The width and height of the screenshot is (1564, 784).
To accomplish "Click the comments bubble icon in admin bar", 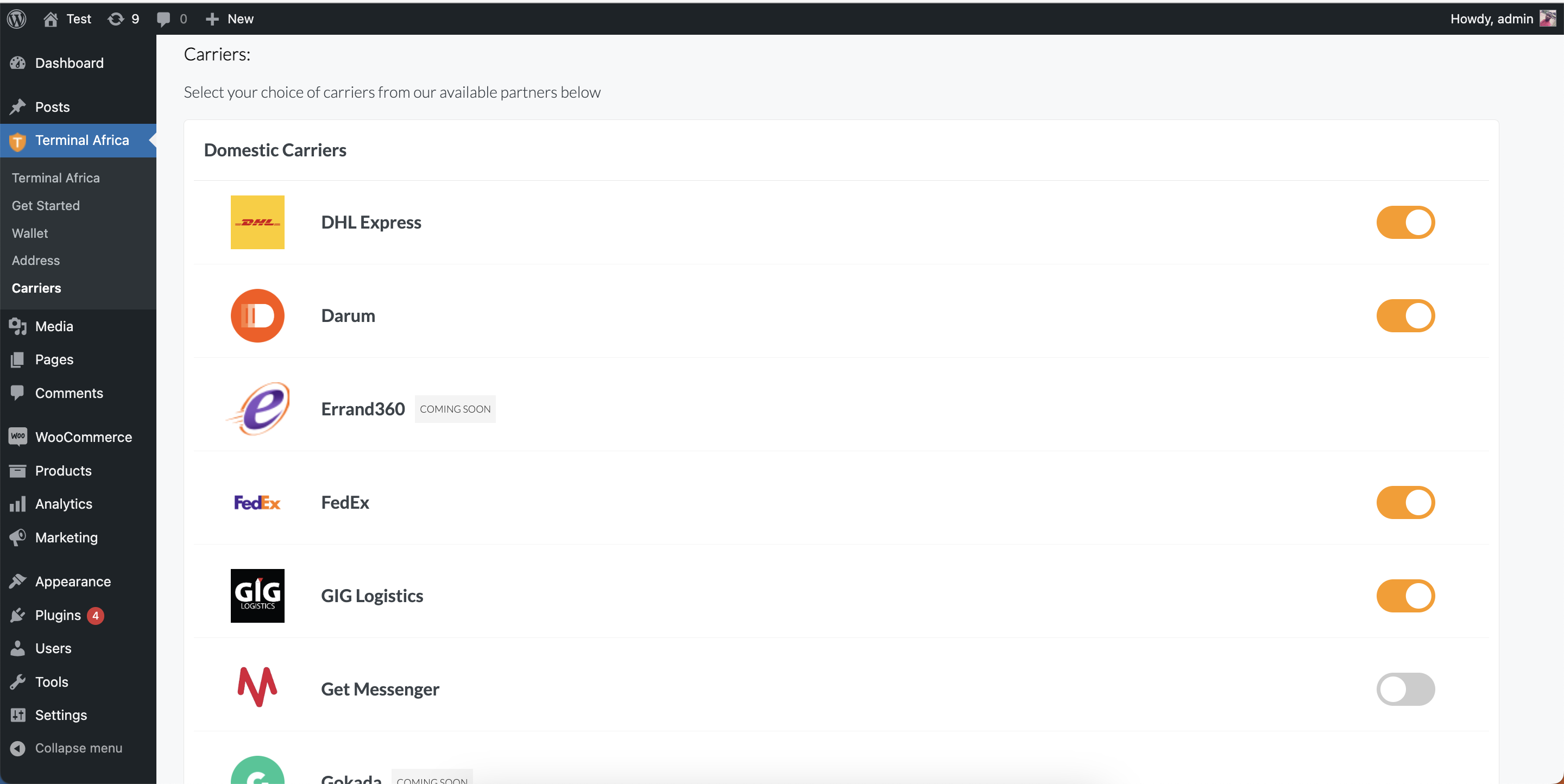I will (x=164, y=19).
